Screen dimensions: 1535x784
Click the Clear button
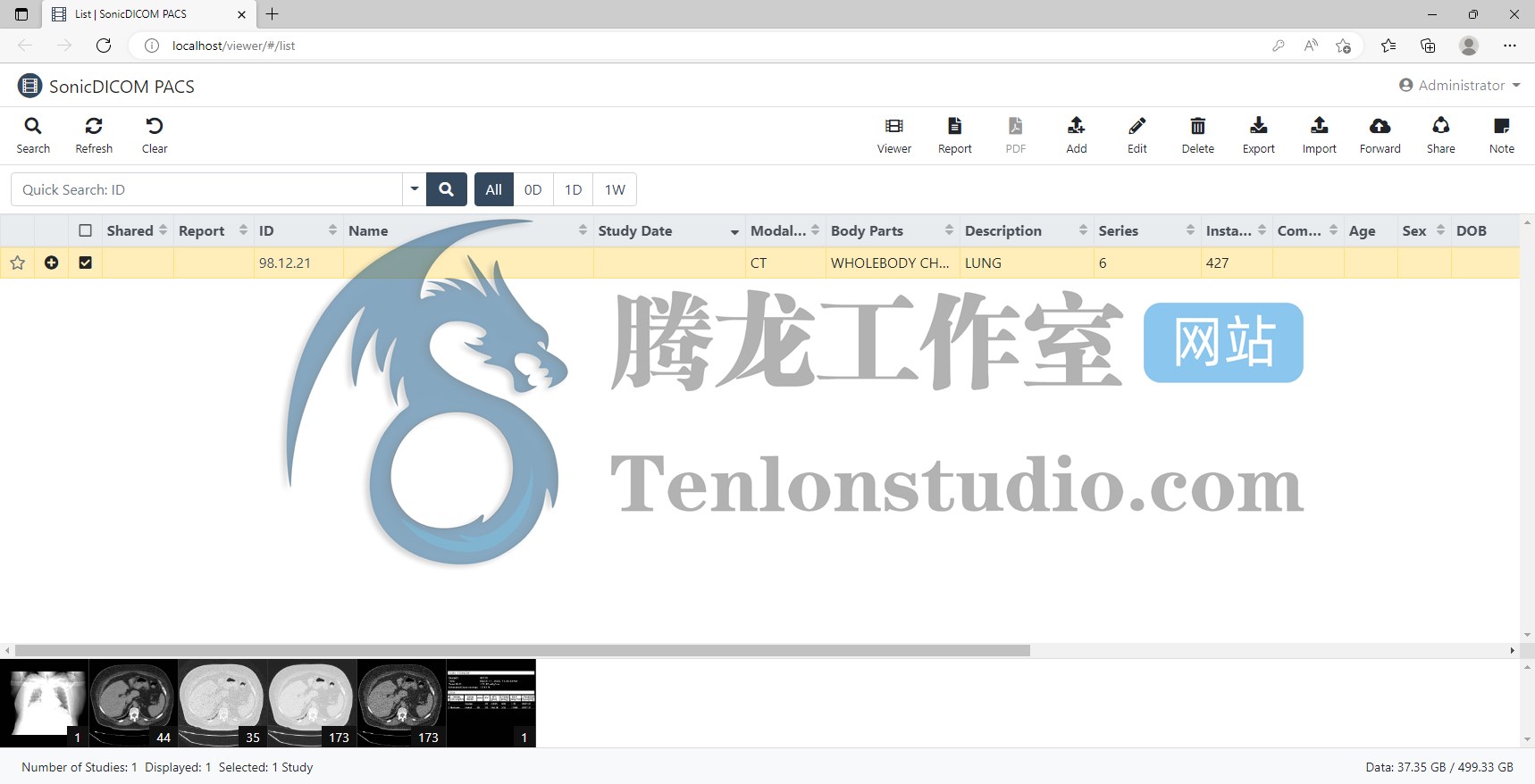click(155, 135)
